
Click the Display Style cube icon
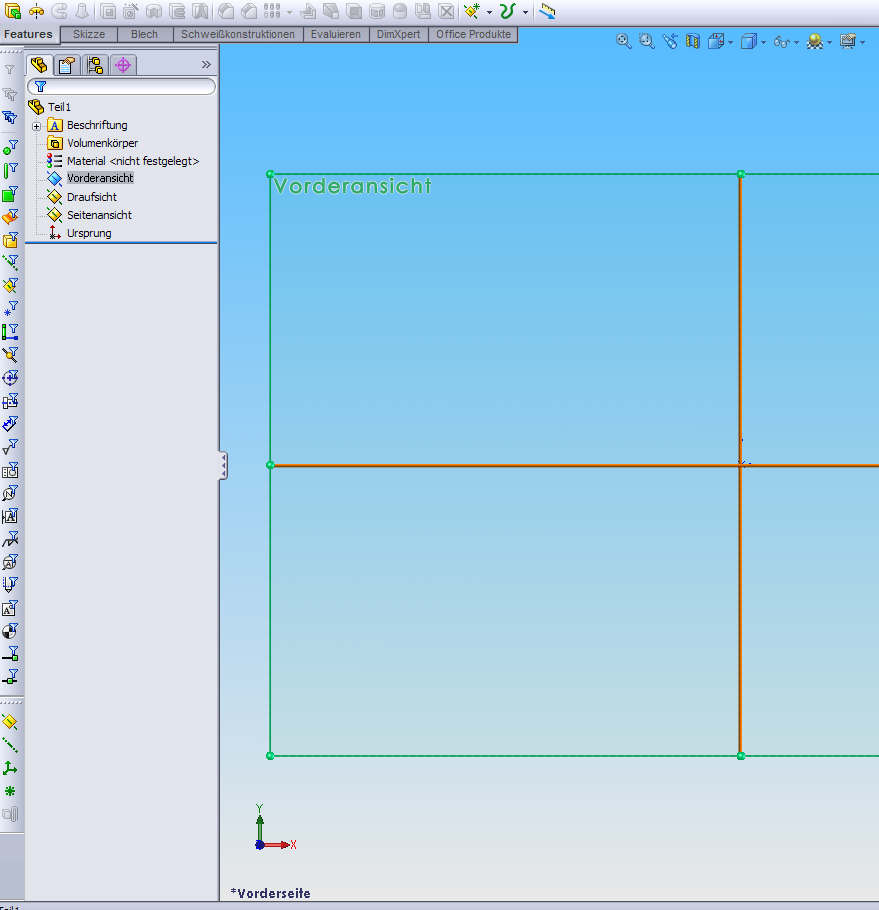(x=748, y=41)
